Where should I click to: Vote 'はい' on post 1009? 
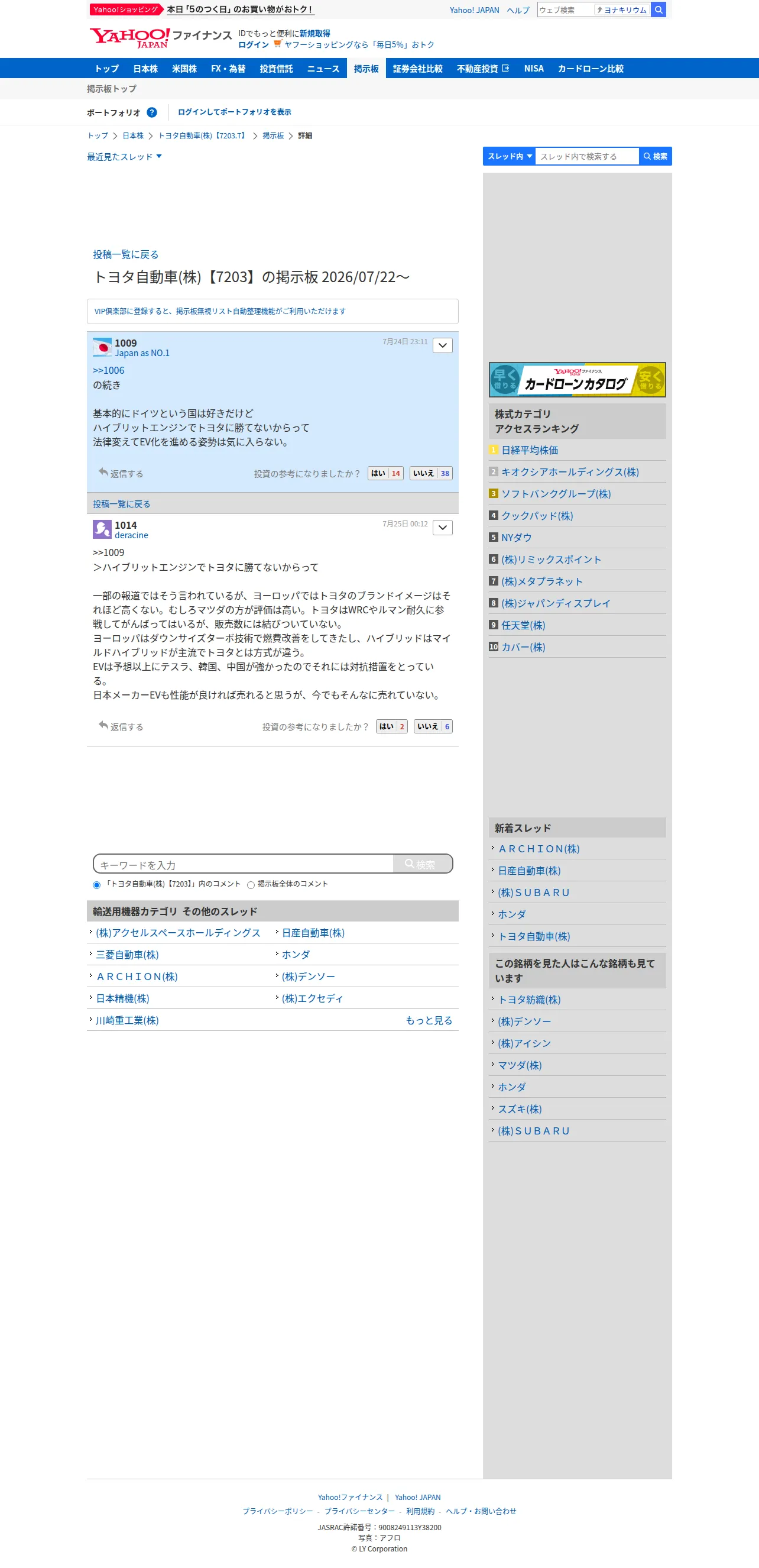pos(385,473)
